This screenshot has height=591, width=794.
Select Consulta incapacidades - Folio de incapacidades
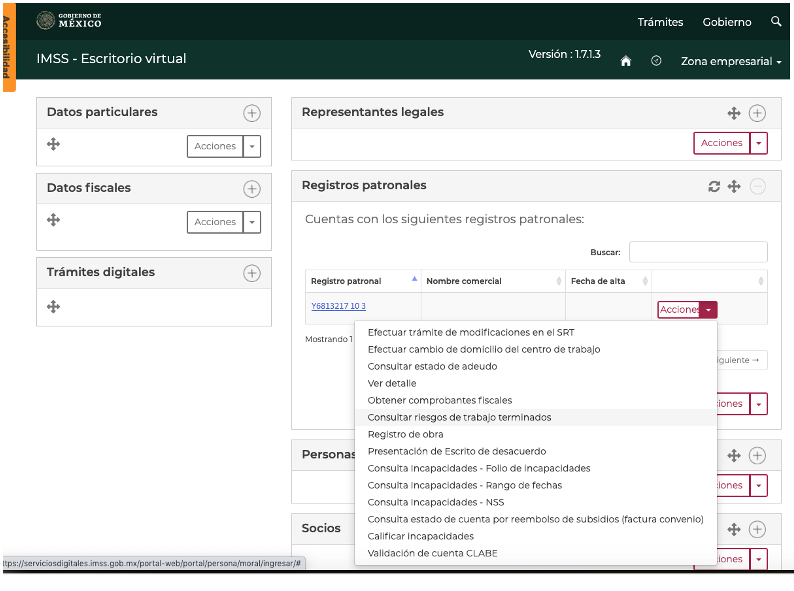(x=479, y=468)
